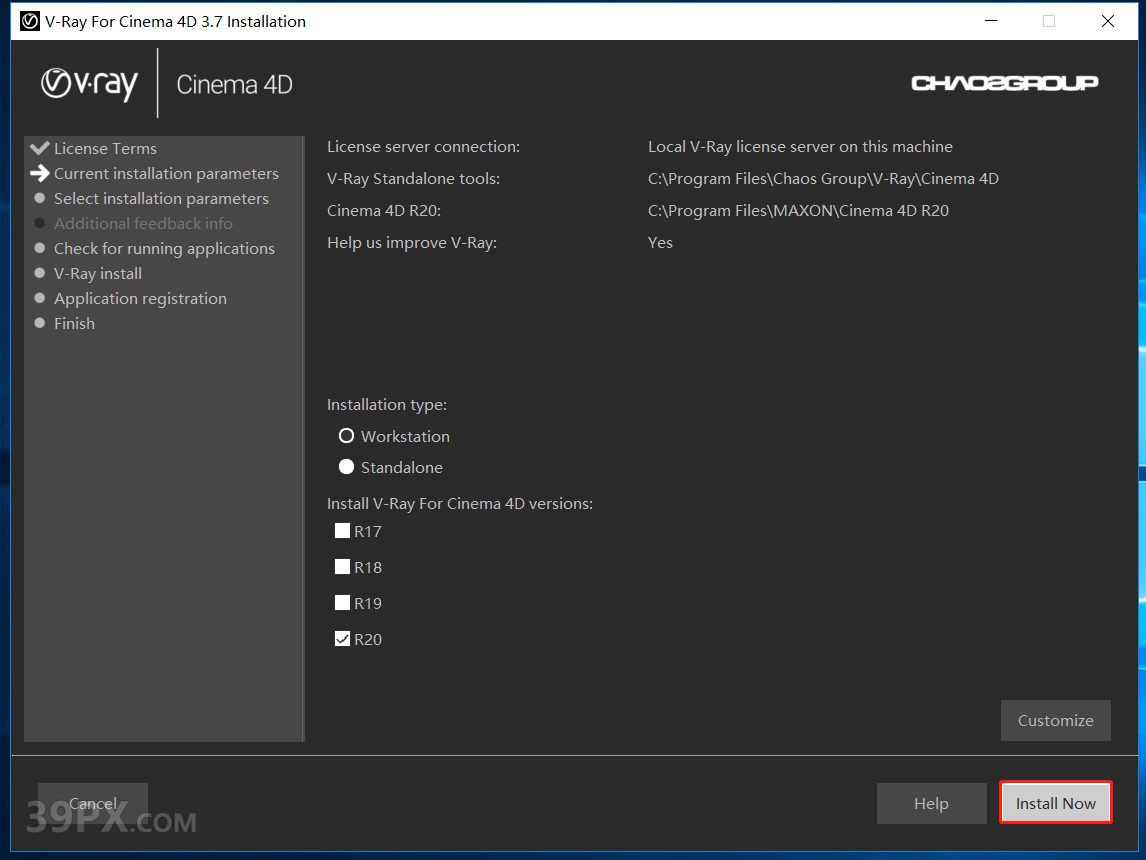
Task: Click the Chaos Group logo
Action: tap(1004, 83)
